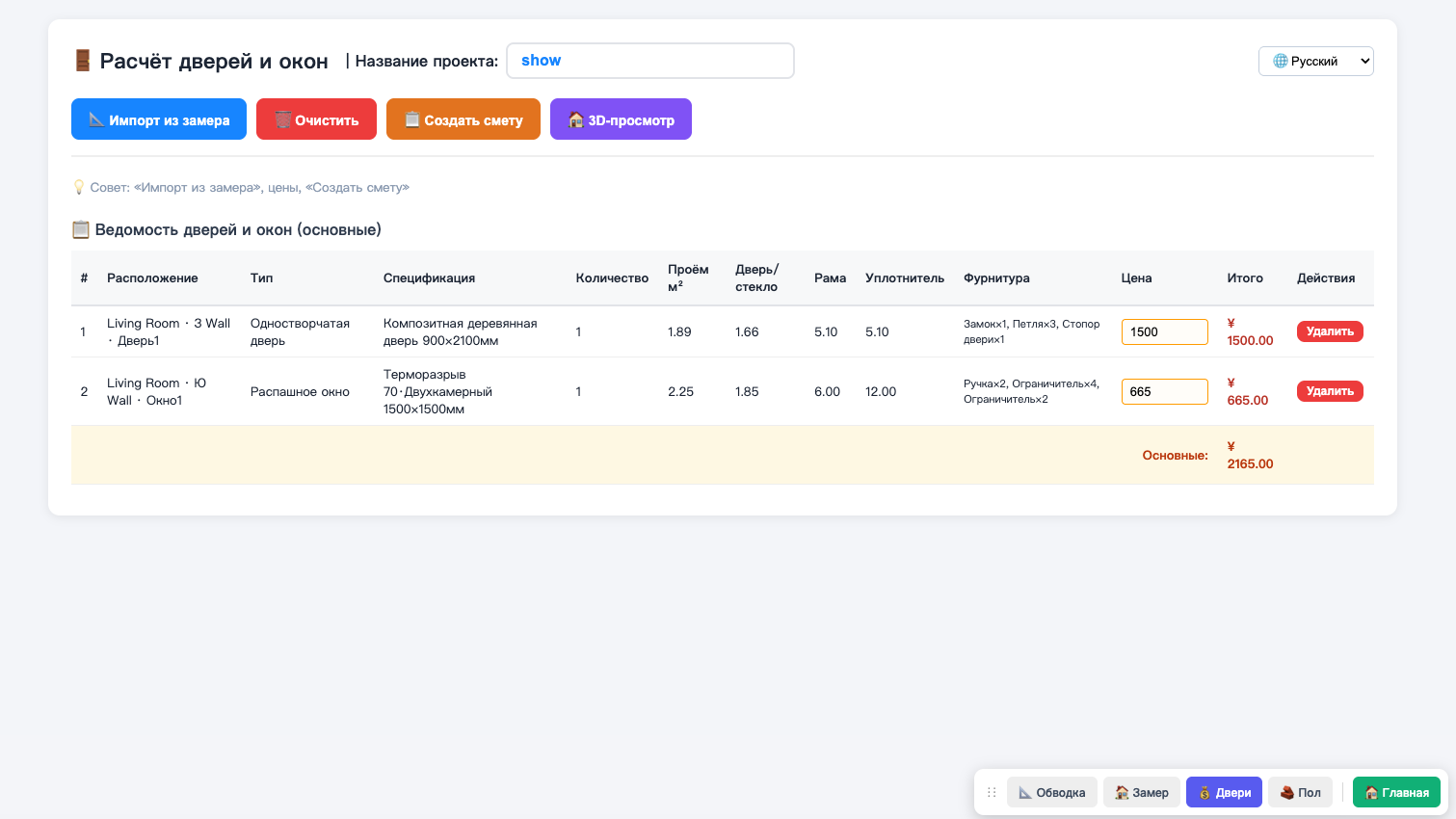The image size is (1456, 819).
Task: Click the window hardware cell with Ручка×2
Action: click(1031, 392)
